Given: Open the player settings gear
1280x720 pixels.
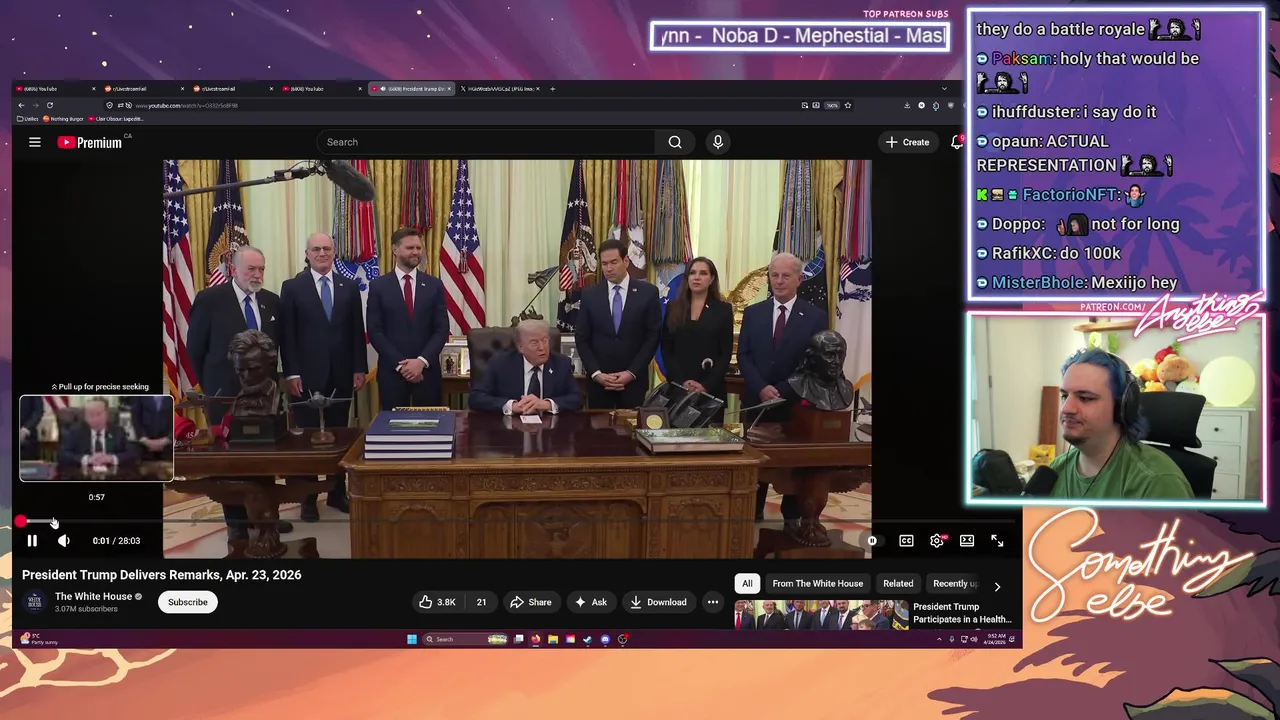Looking at the screenshot, I should [x=937, y=541].
